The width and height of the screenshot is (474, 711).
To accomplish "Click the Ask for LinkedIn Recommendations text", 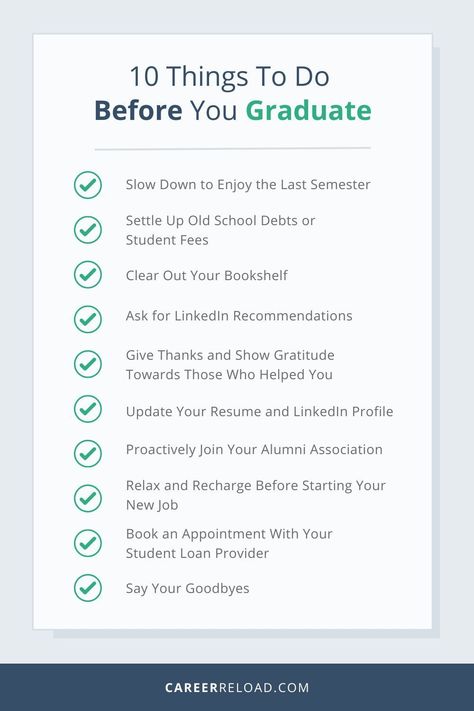I will (x=239, y=316).
